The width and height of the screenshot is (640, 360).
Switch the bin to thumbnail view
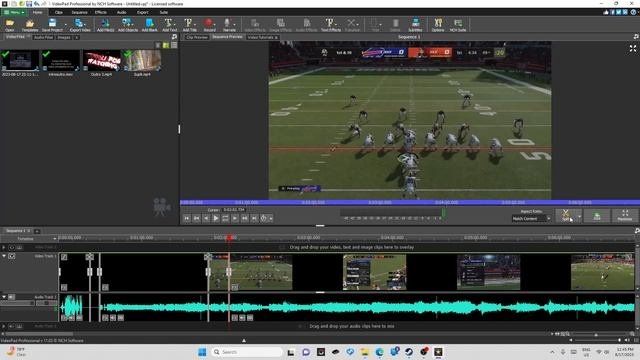point(166,45)
